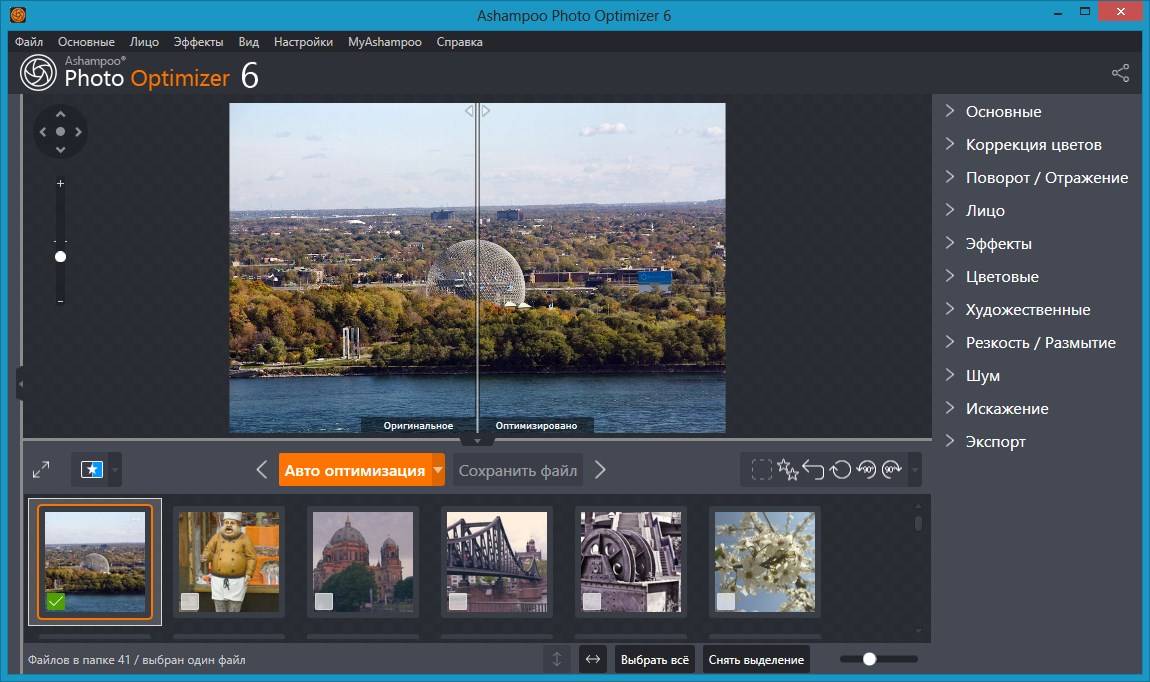This screenshot has height=682, width=1150.
Task: Click the Сохранить файл button
Action: click(518, 470)
